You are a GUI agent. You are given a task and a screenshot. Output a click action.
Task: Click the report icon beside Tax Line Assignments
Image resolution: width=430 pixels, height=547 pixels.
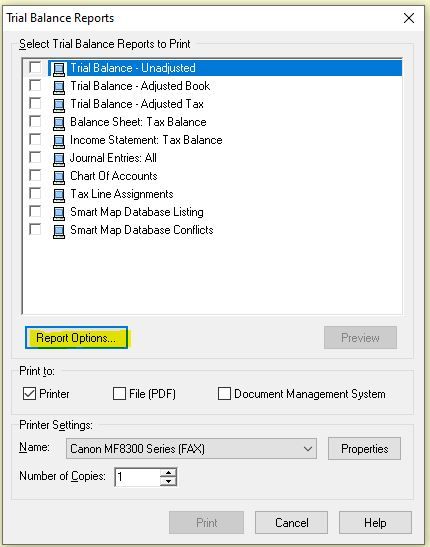[x=59, y=195]
